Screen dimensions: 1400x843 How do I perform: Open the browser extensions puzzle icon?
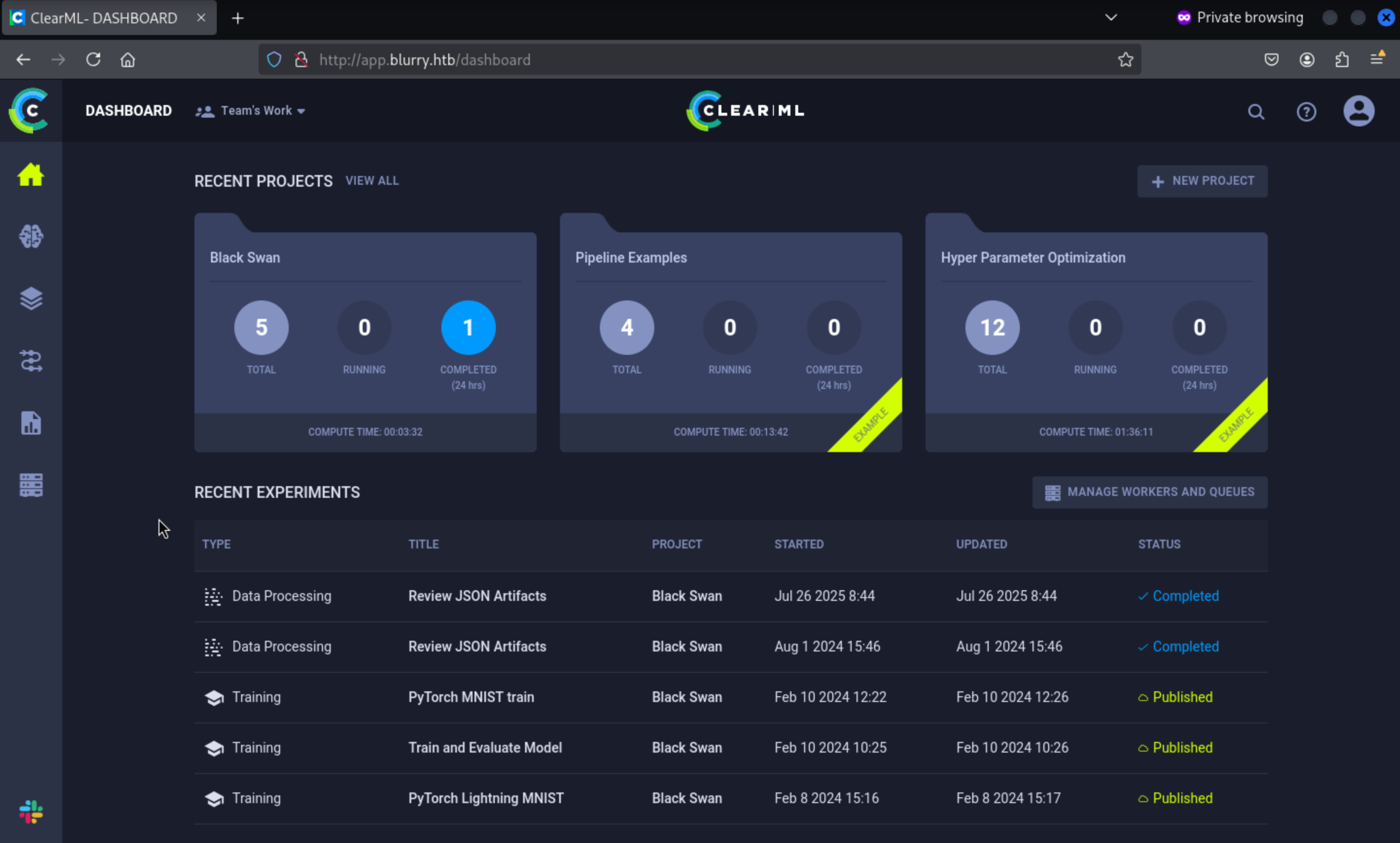coord(1342,60)
